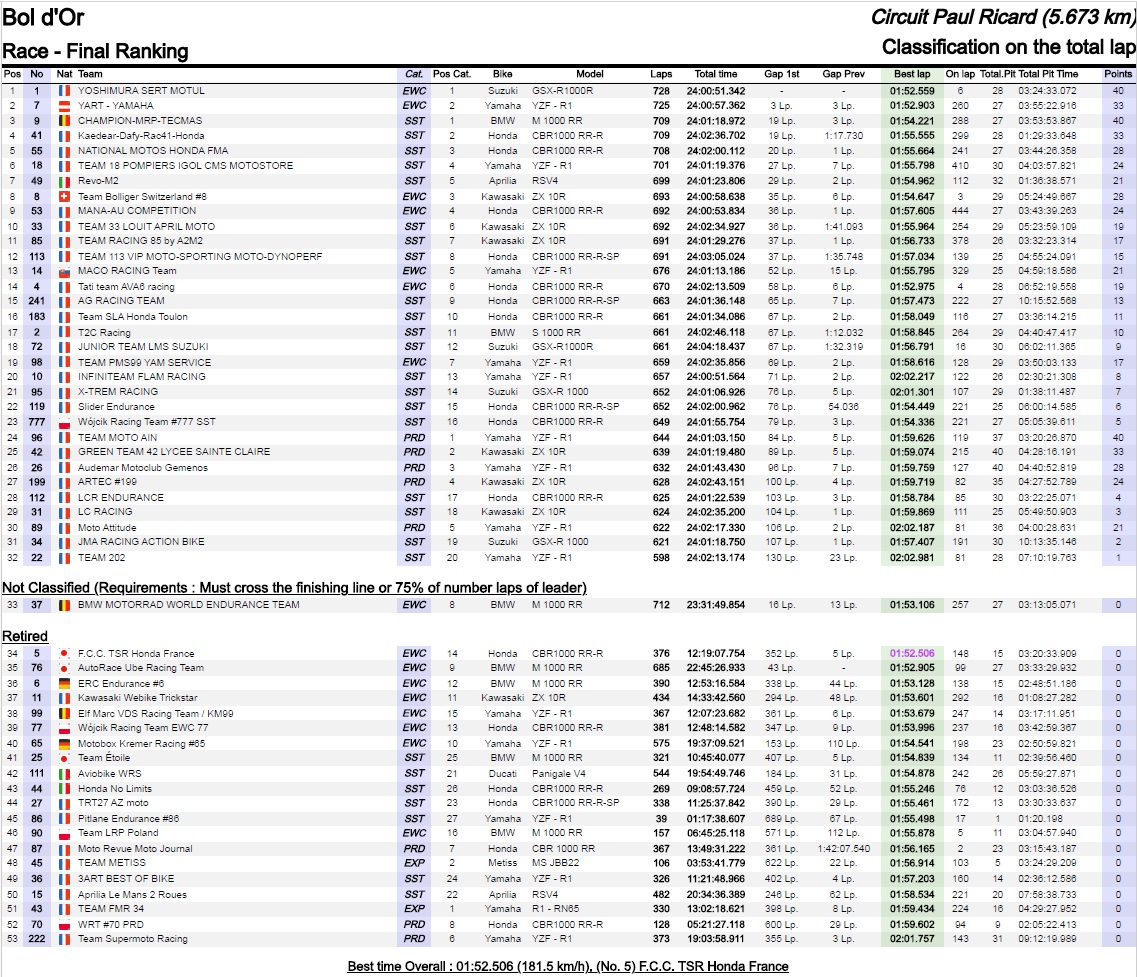Click the 'Team' column header

(x=90, y=74)
